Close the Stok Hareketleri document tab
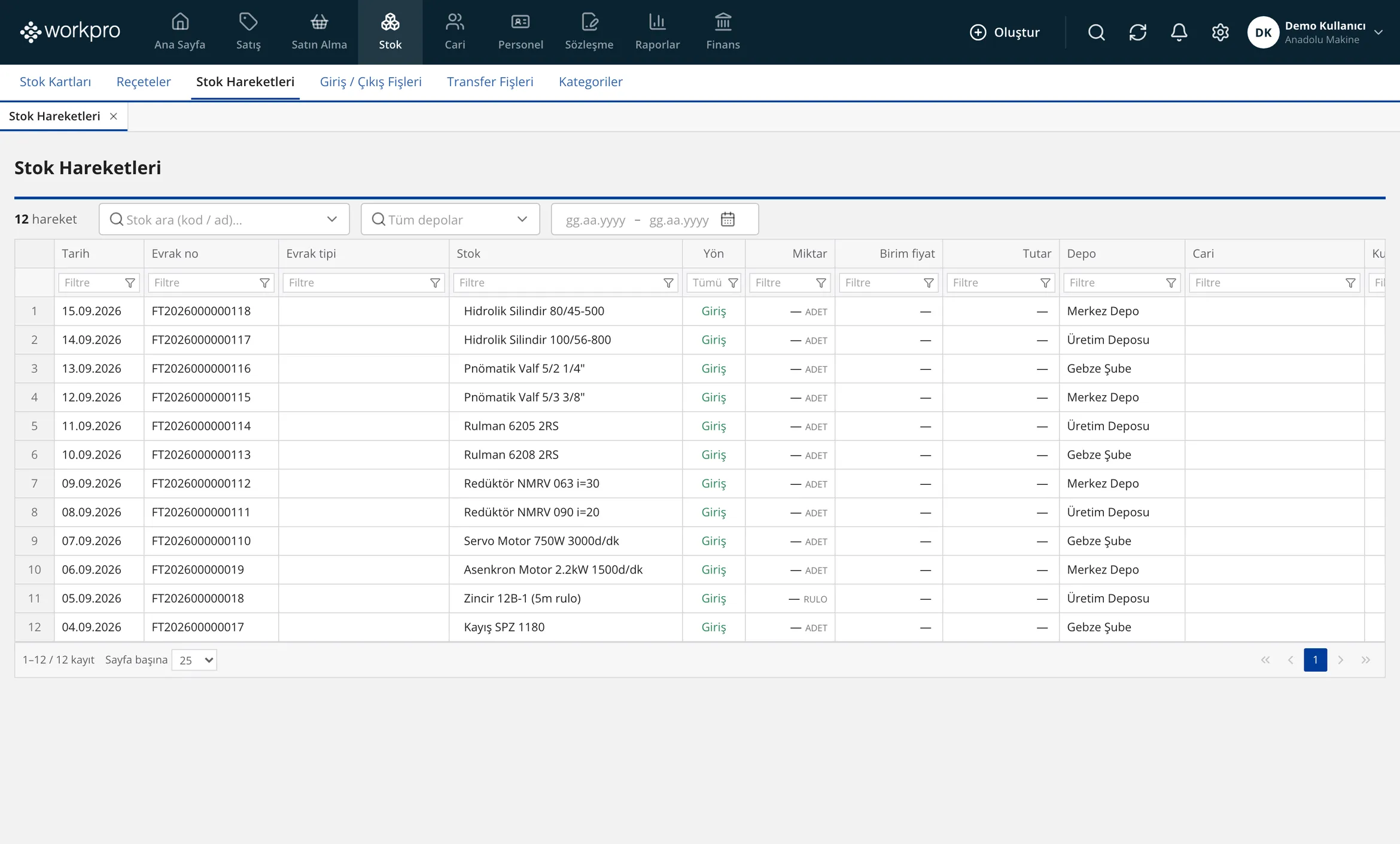Screen dimensions: 1400x844 coord(113,116)
